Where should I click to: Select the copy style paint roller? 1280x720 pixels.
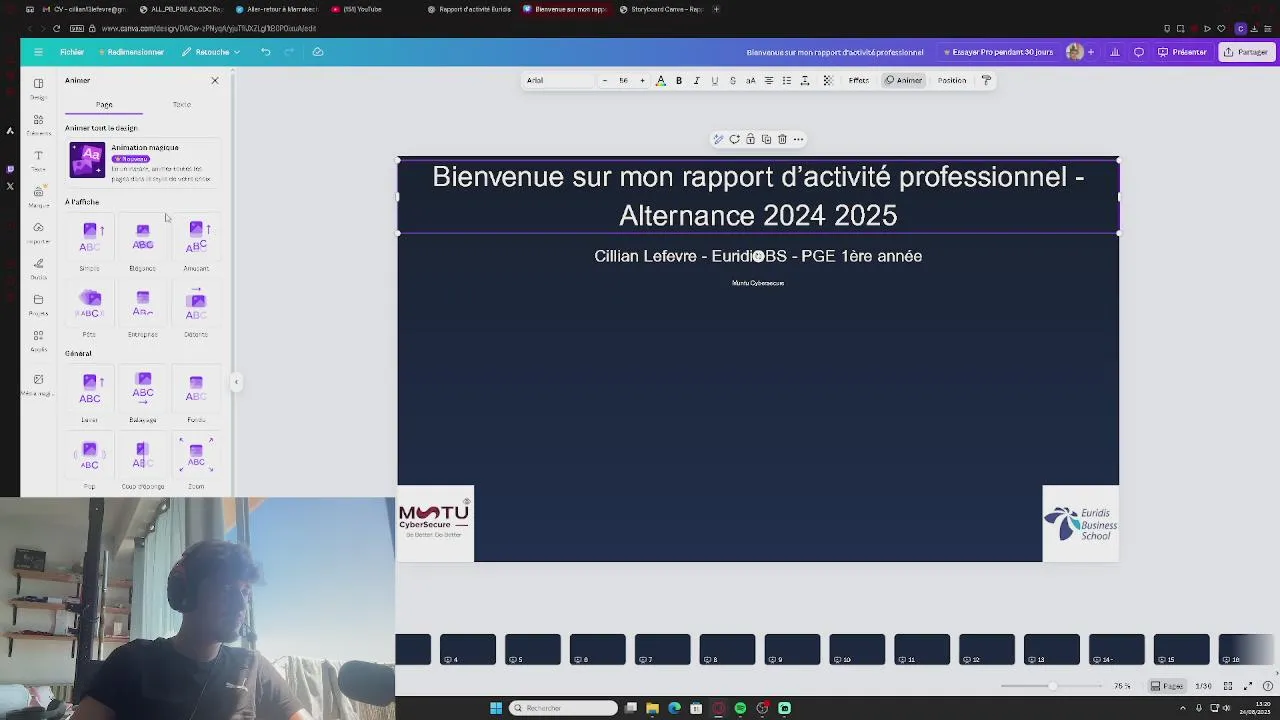[986, 80]
